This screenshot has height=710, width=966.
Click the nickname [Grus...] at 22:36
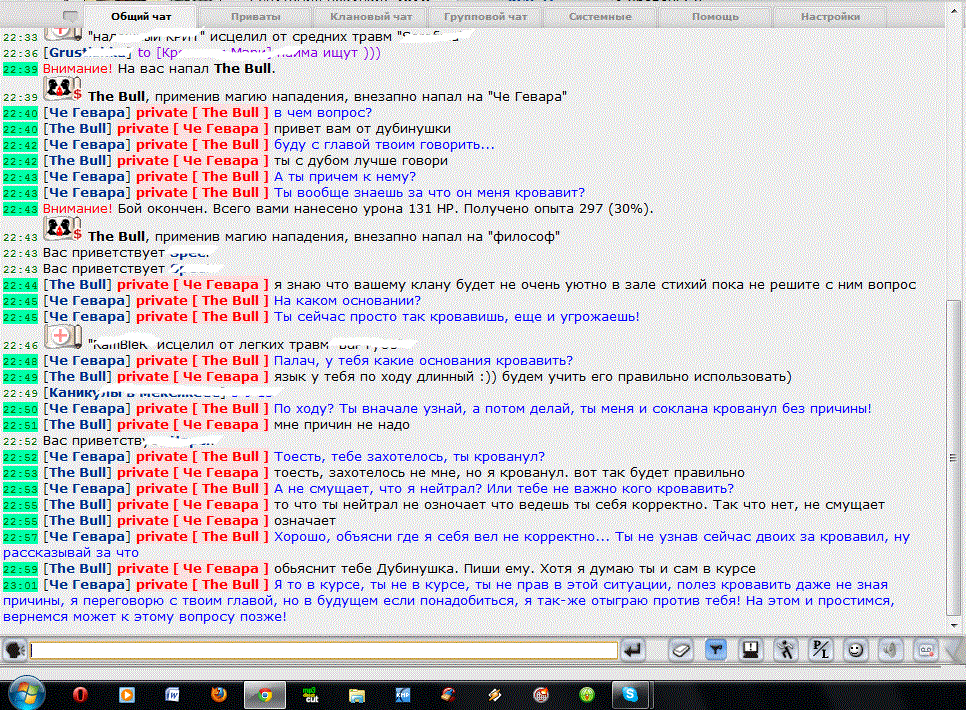(x=87, y=53)
